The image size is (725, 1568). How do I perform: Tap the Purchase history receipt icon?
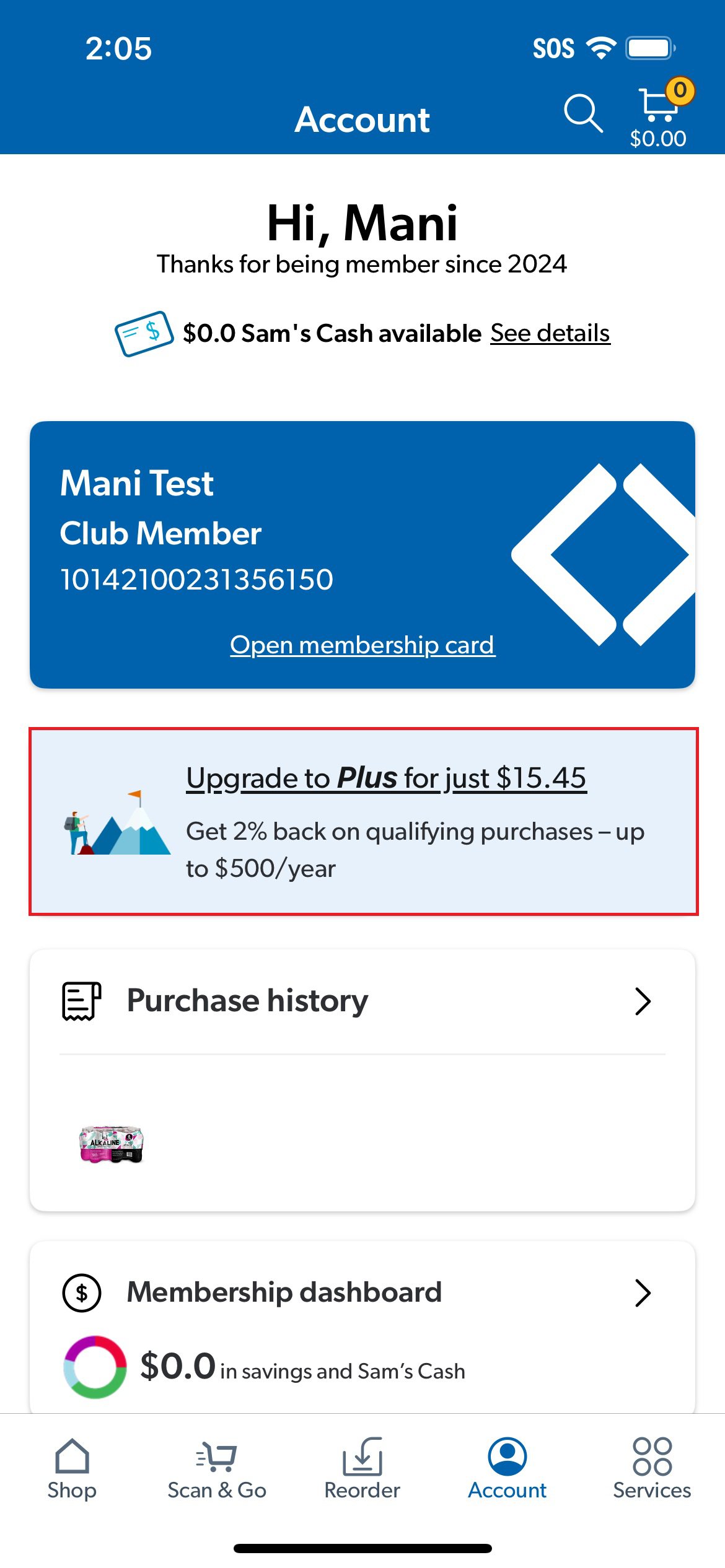click(x=81, y=1001)
